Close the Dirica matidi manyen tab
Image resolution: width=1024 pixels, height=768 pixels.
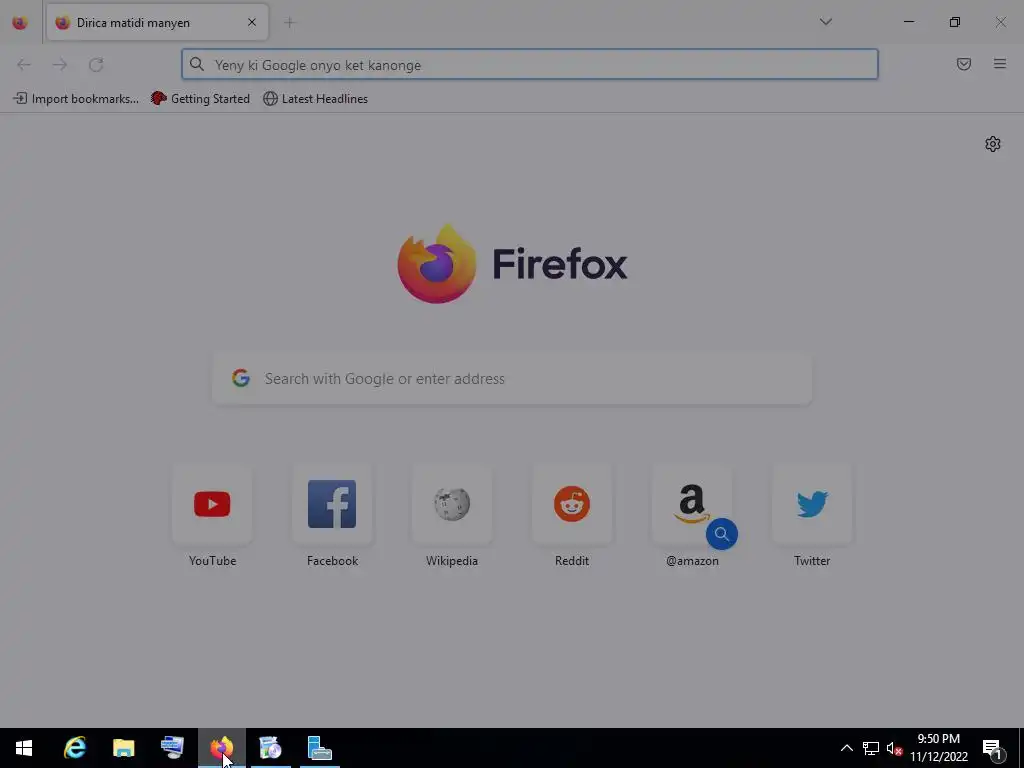[251, 23]
